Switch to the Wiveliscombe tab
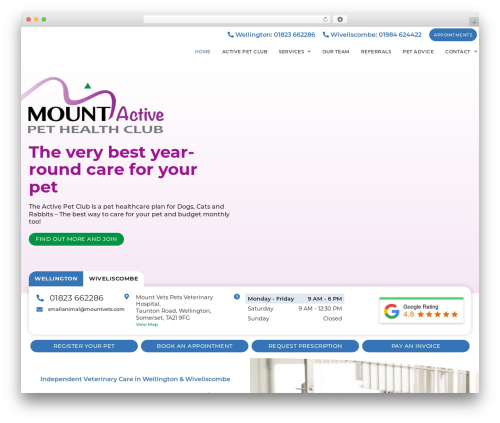 (x=113, y=279)
